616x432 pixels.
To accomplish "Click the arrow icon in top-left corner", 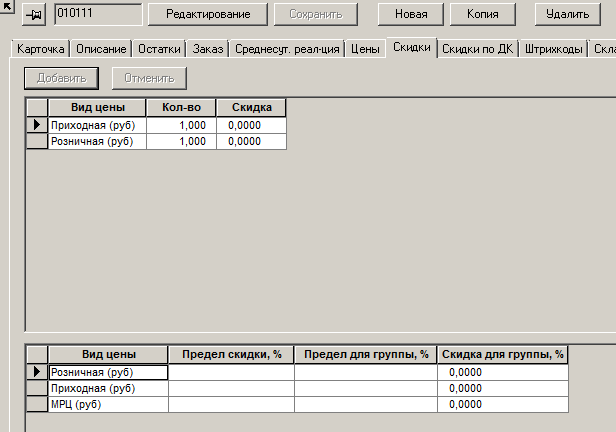I will pyautogui.click(x=7, y=6).
